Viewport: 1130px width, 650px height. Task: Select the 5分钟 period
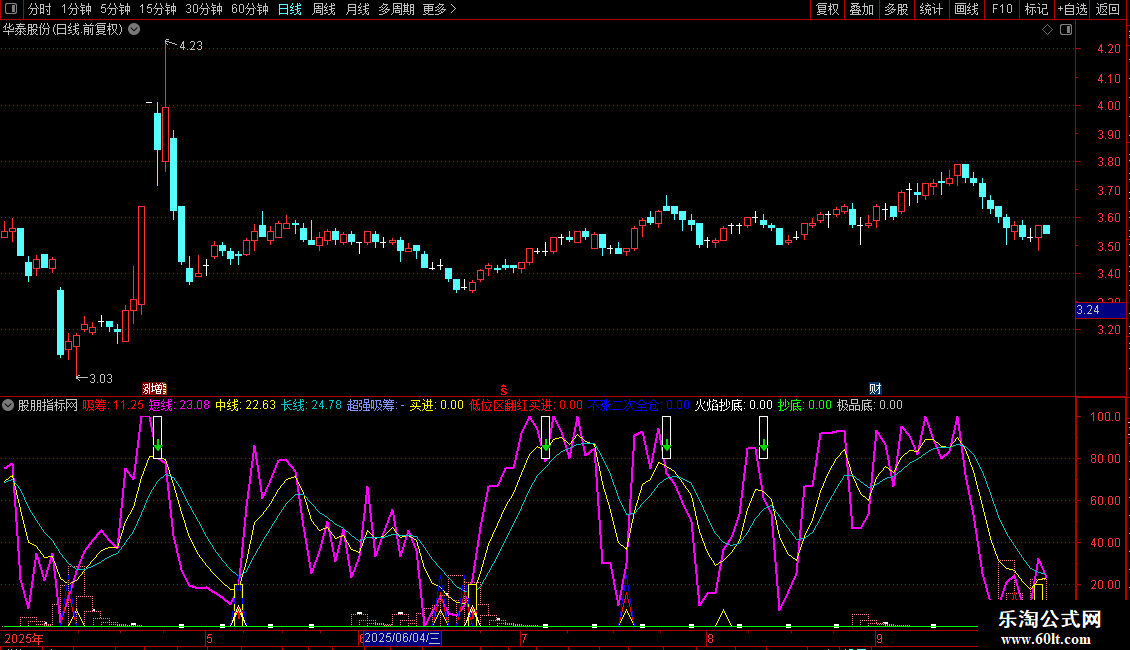[115, 9]
